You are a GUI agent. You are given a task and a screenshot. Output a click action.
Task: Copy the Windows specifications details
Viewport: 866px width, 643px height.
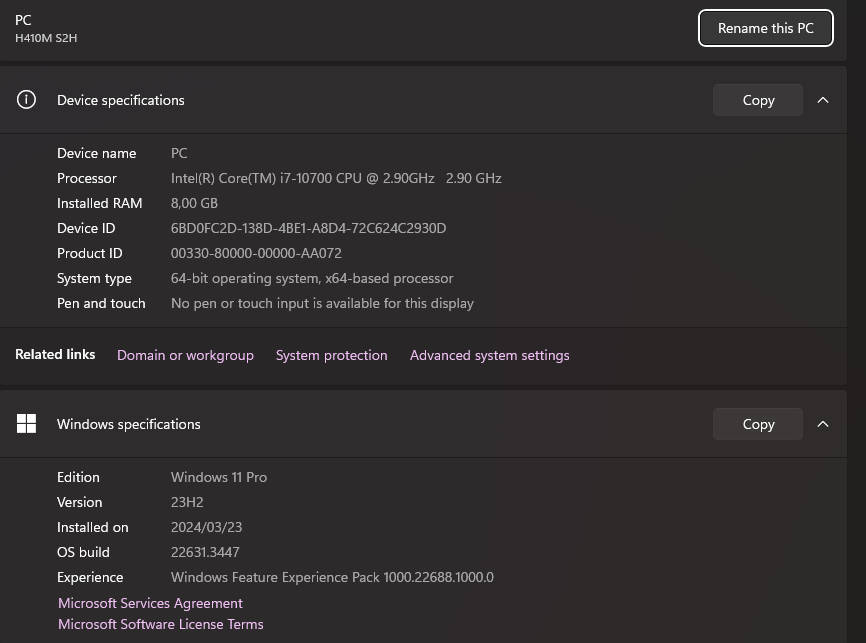click(x=757, y=423)
